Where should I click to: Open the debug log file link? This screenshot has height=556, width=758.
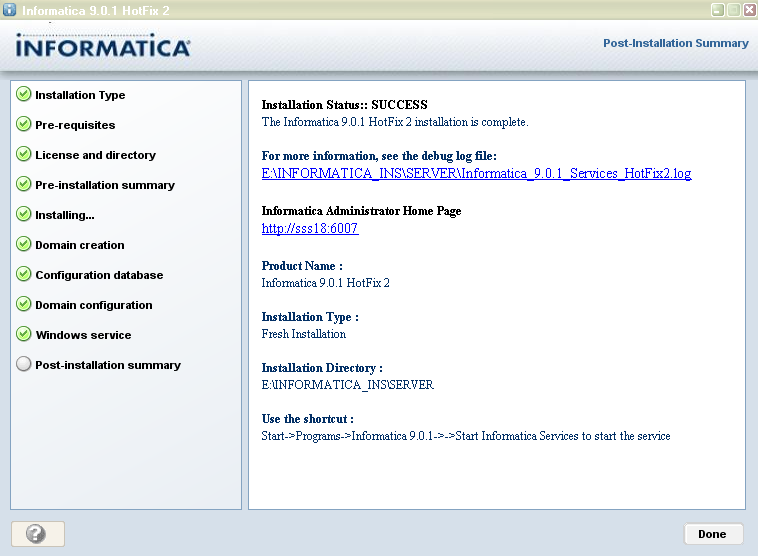476,173
